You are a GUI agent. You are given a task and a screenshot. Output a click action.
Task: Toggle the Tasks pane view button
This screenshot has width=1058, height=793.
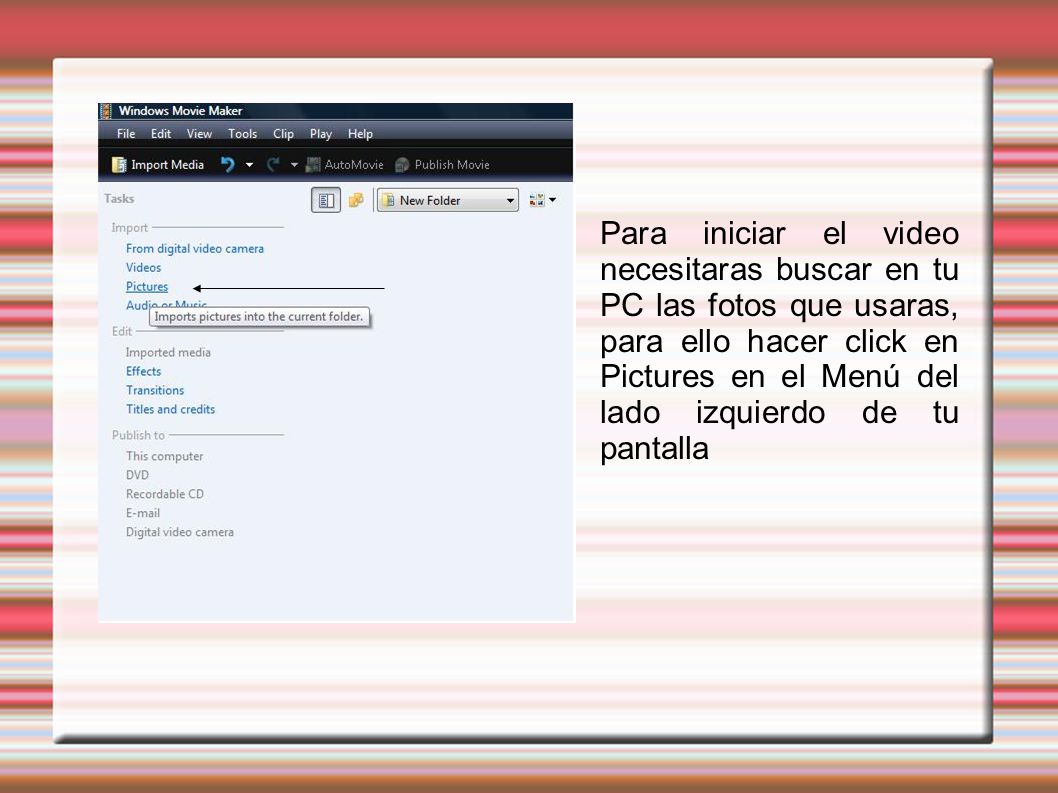pyautogui.click(x=326, y=200)
